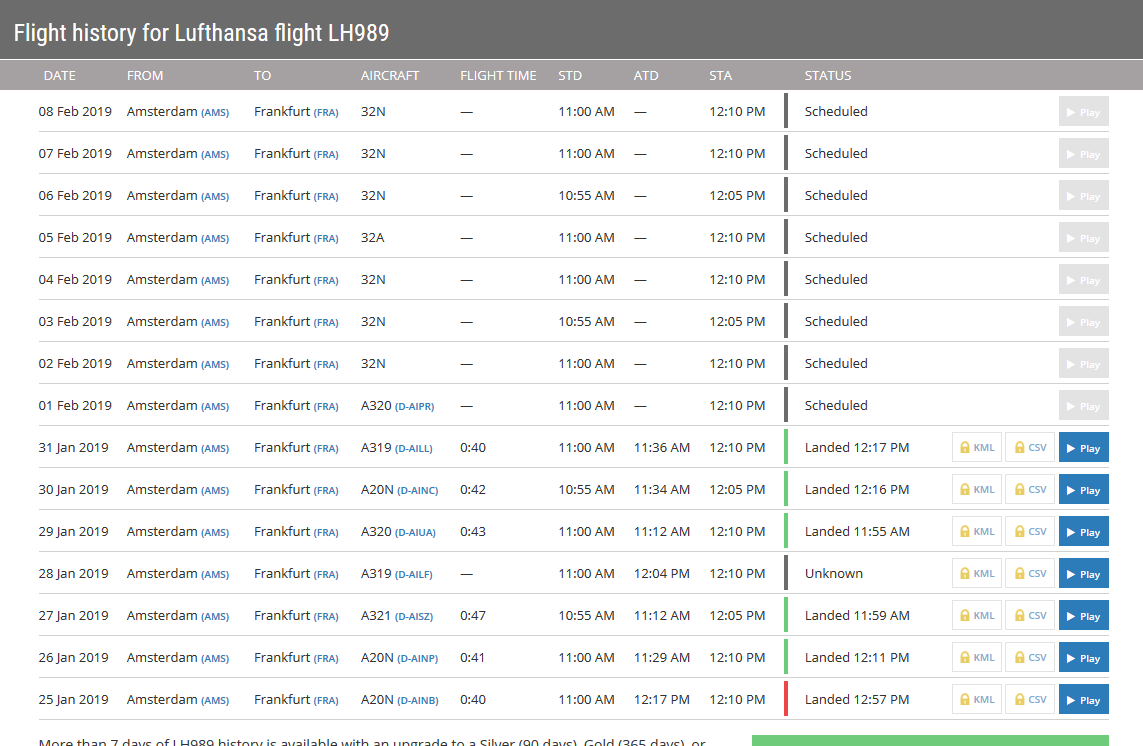Viewport: 1143px width, 746px height.
Task: Select the '06 Feb 2019' date cell
Action: pyautogui.click(x=75, y=195)
